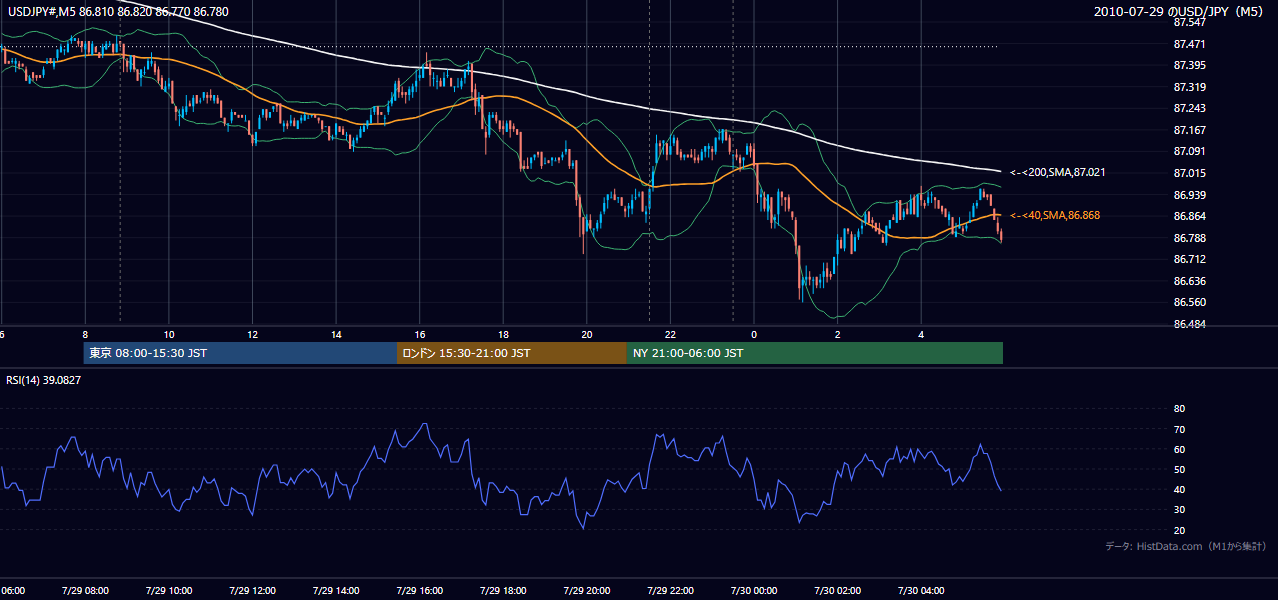Click the 7/29 08:00 time axis label

(x=84, y=590)
